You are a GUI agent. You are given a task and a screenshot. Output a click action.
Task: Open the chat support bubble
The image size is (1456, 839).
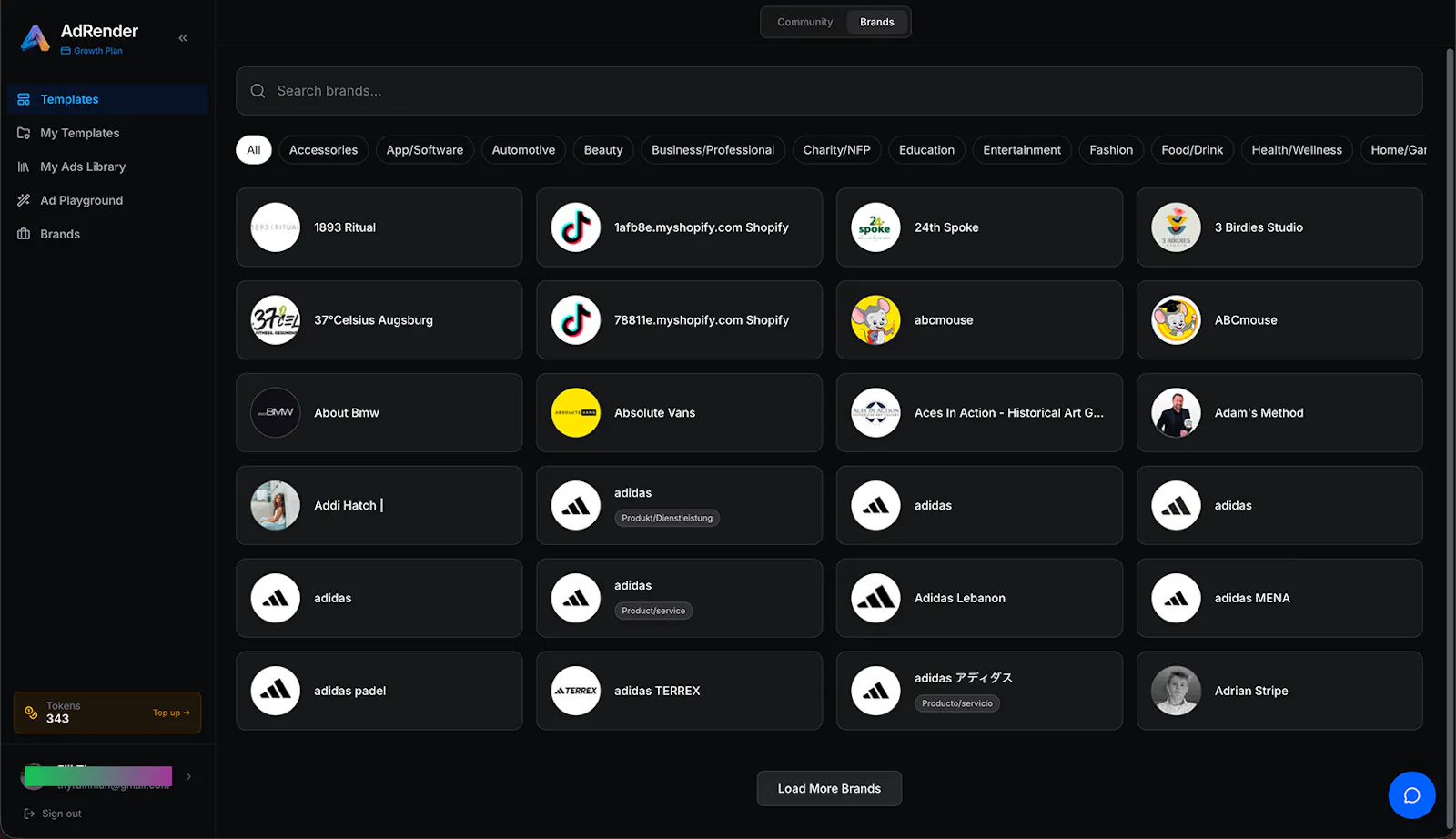1411,795
